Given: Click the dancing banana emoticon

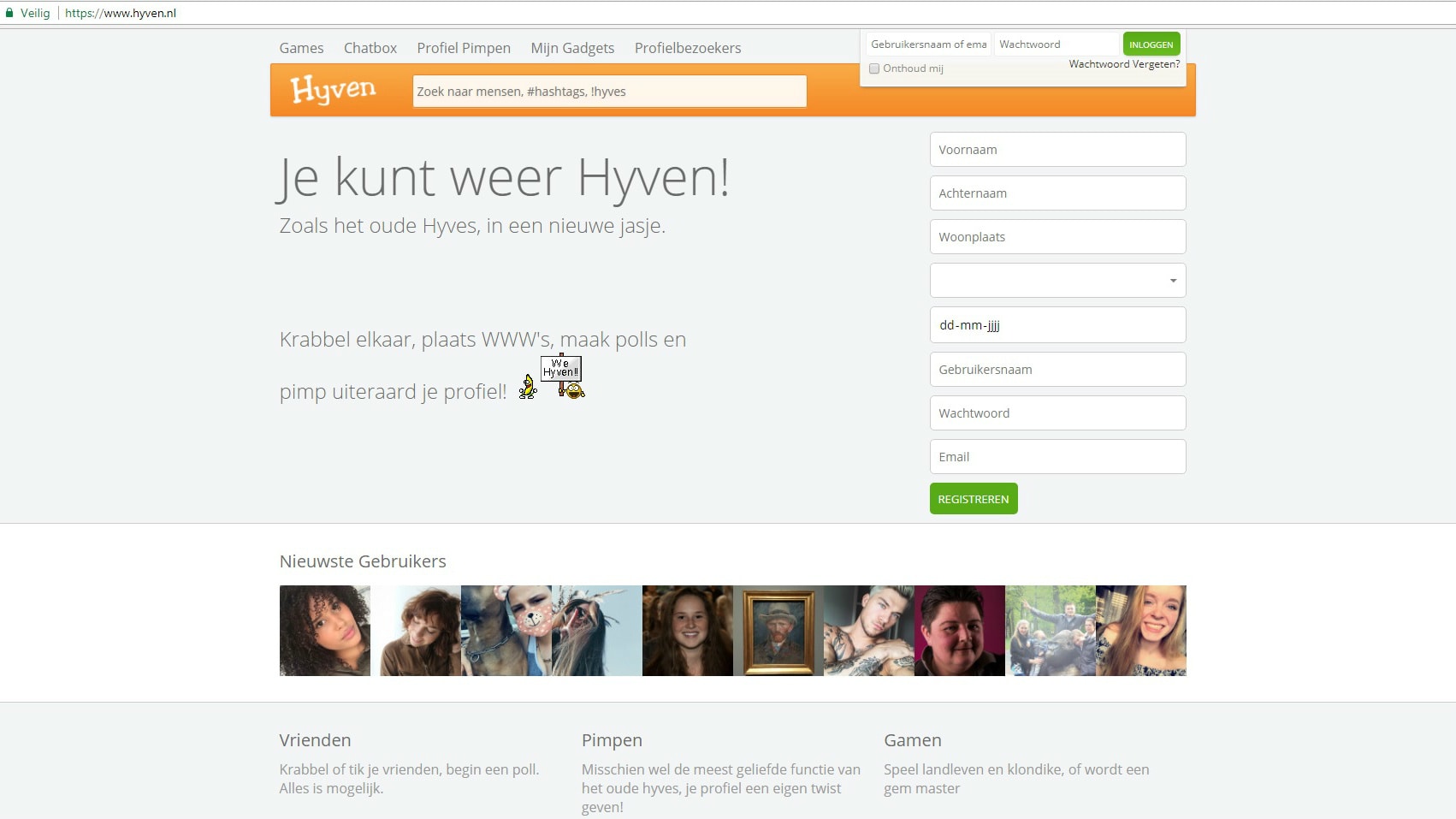Looking at the screenshot, I should 528,387.
